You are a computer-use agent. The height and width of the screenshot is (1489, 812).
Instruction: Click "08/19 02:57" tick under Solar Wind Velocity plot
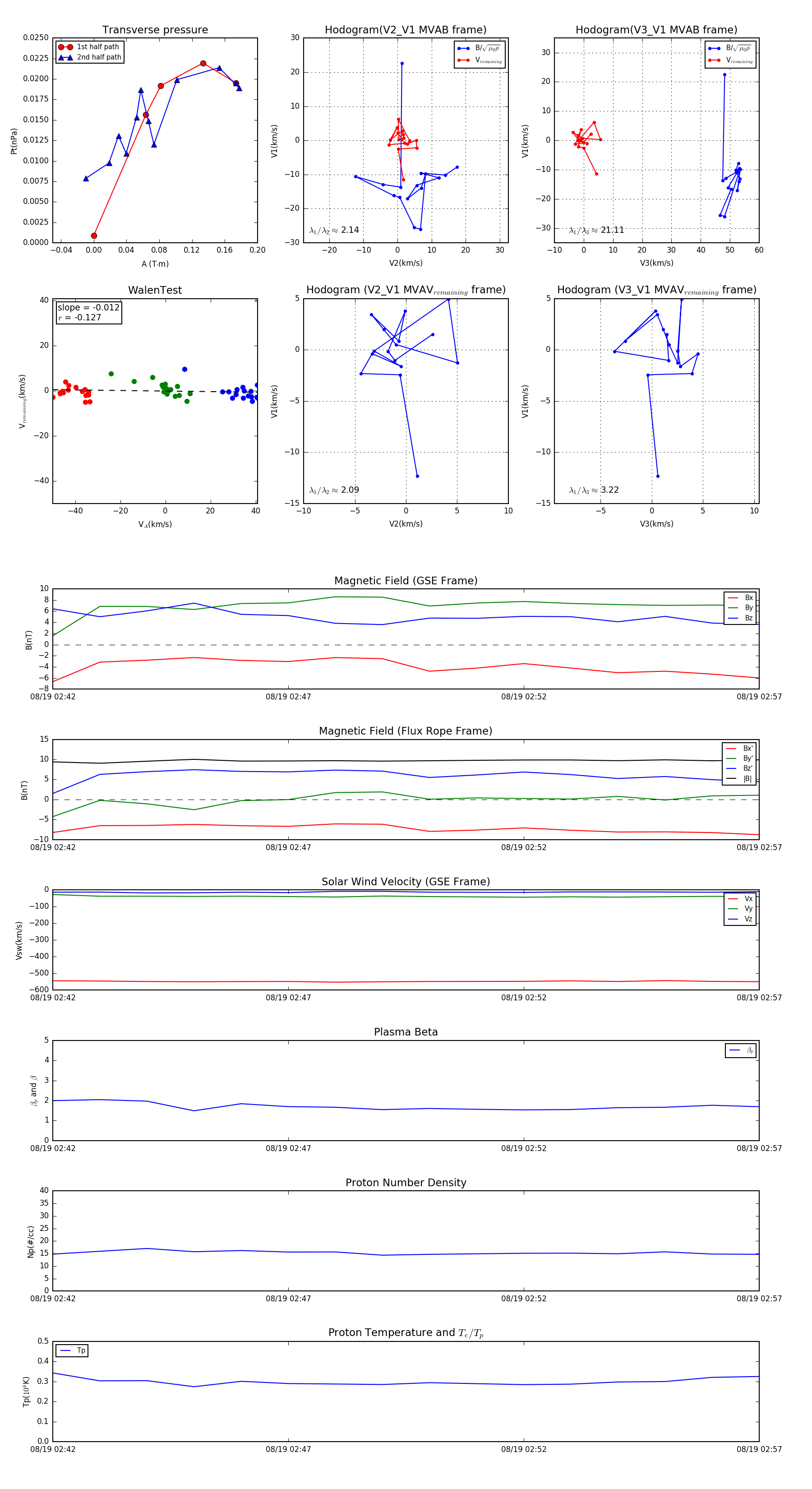tap(759, 998)
